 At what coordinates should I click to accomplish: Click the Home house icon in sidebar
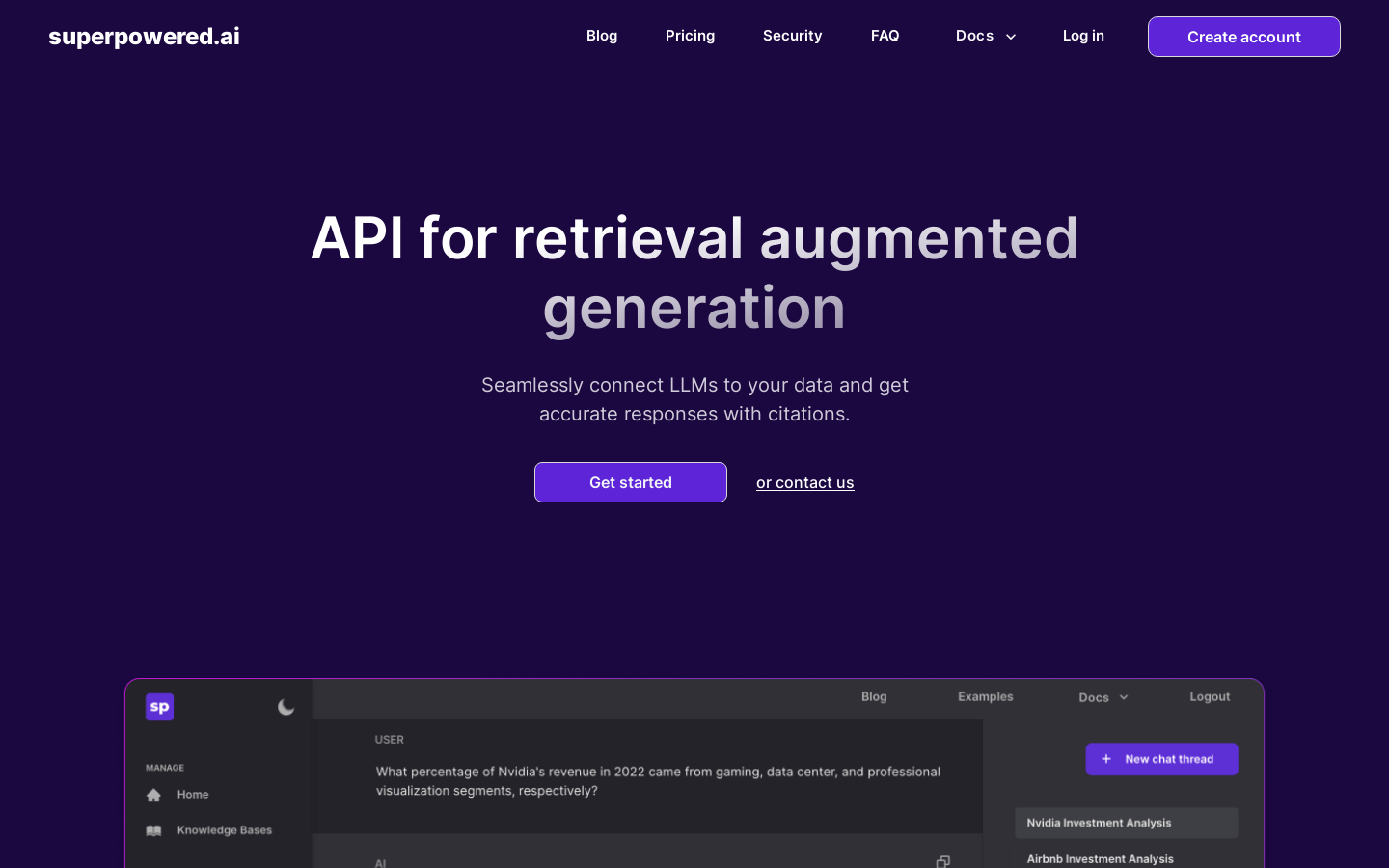[x=153, y=795]
